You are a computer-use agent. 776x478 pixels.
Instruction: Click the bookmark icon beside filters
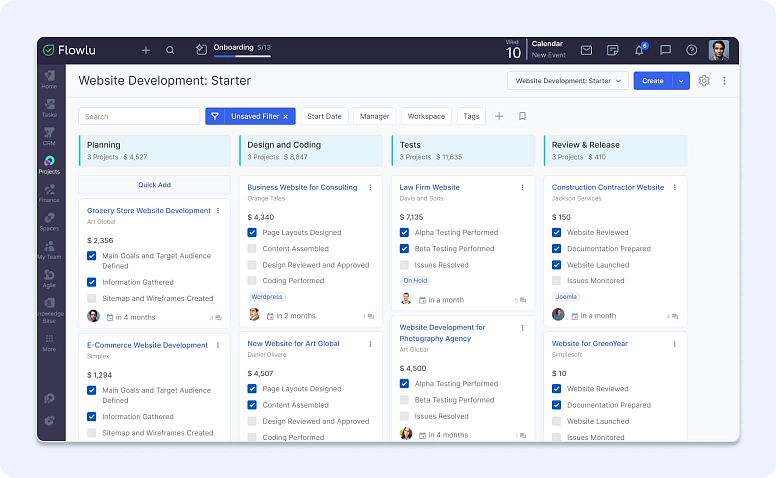(x=522, y=116)
